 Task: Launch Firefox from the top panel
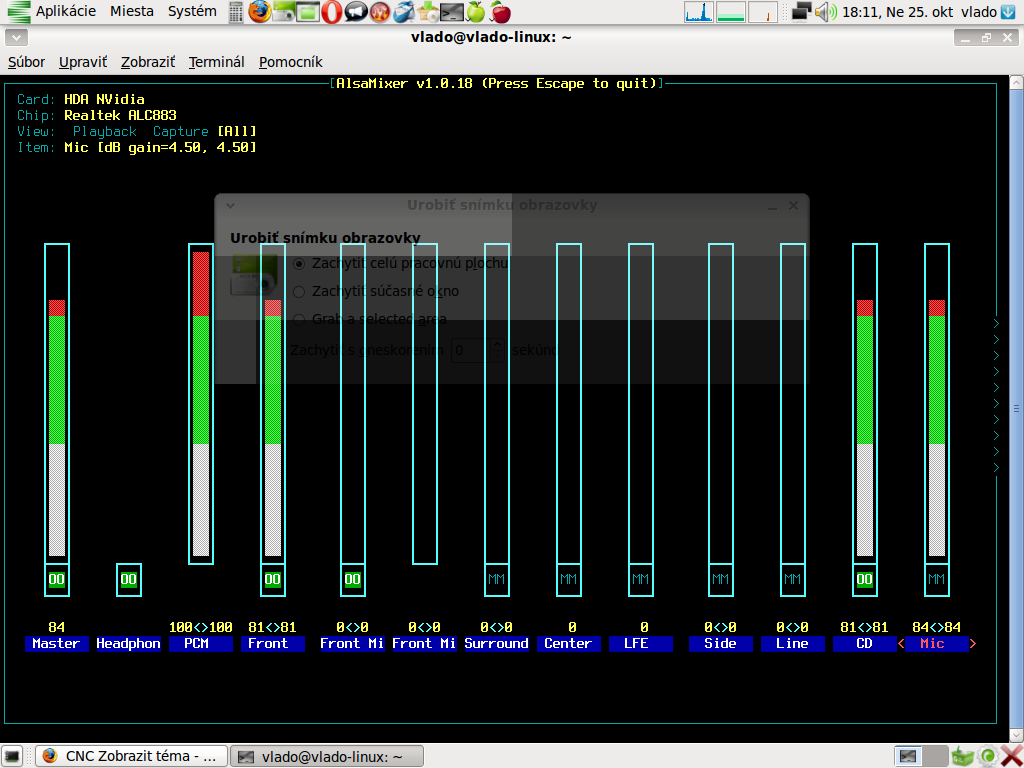pos(260,12)
